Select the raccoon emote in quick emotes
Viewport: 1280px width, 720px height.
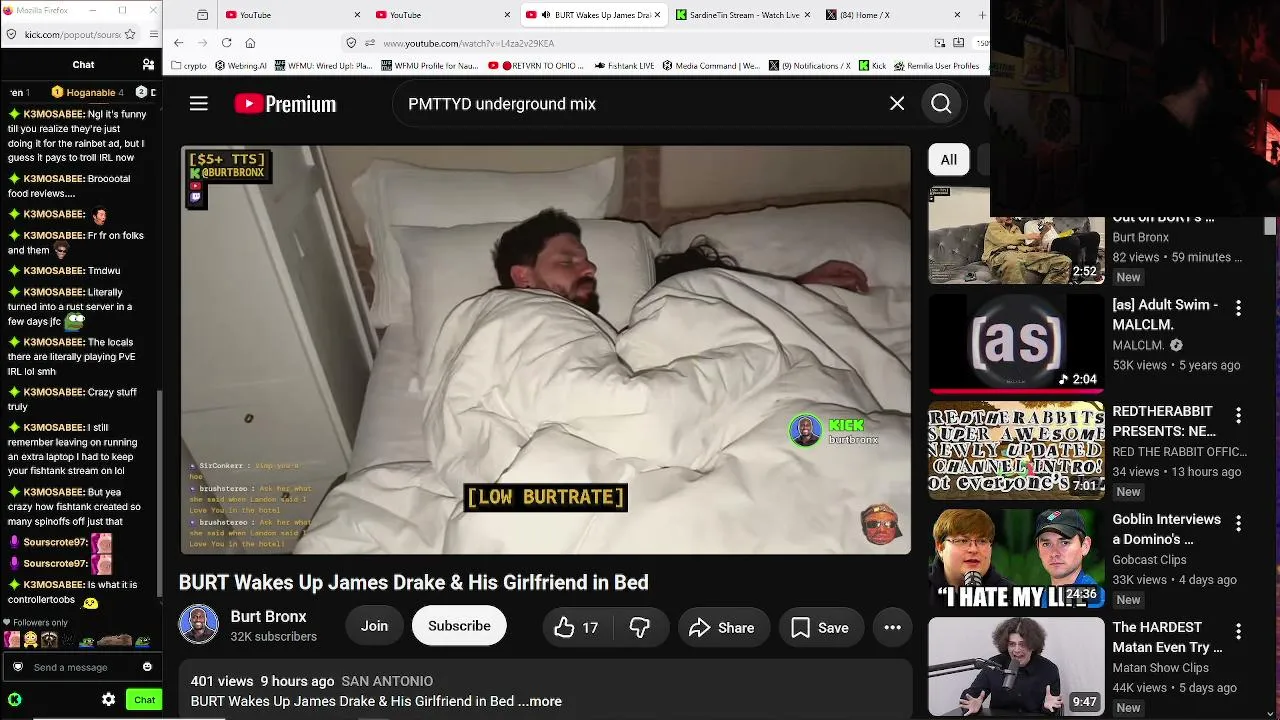point(49,640)
